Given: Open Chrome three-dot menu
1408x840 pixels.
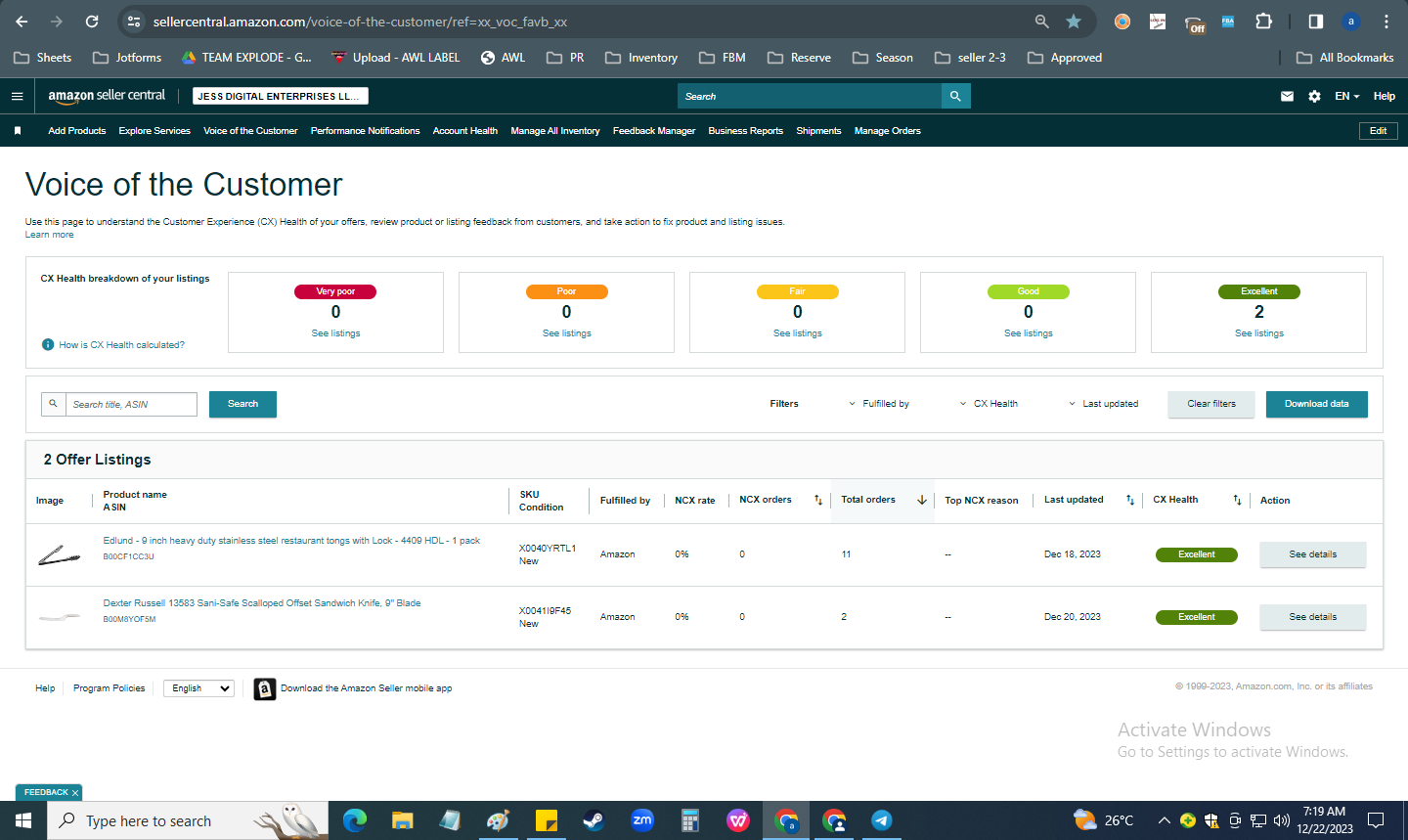Looking at the screenshot, I should [x=1386, y=22].
